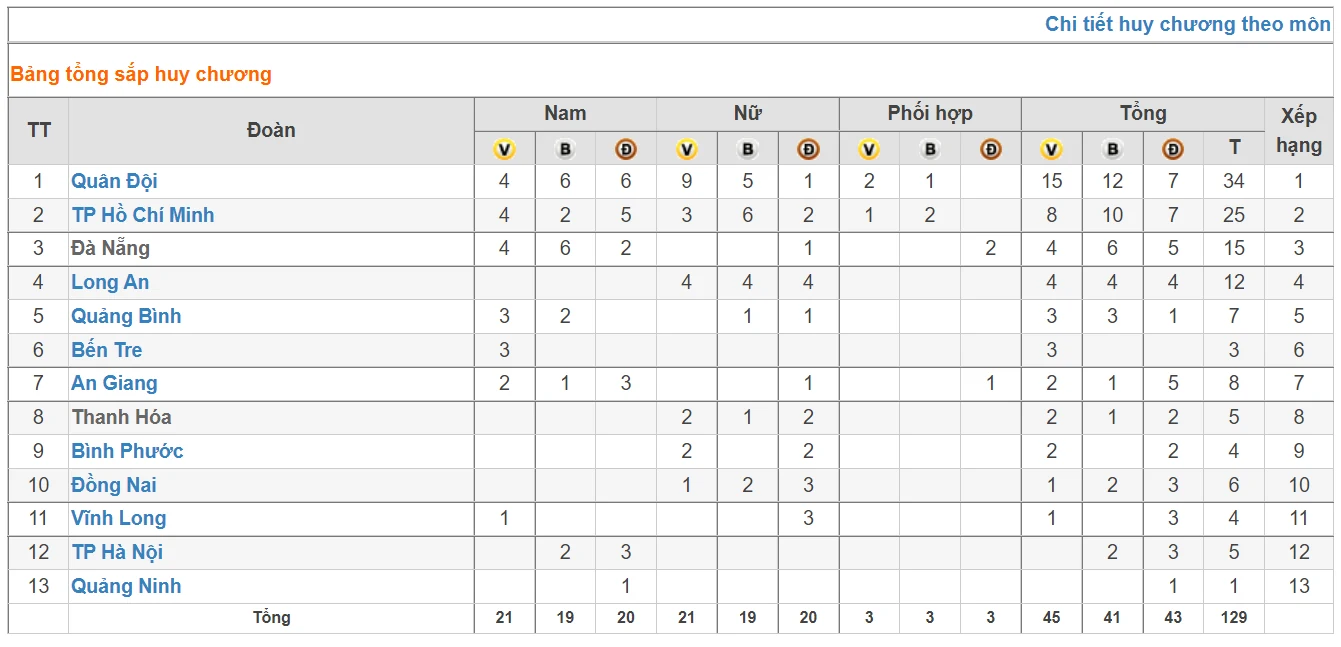The height and width of the screenshot is (647, 1341).
Task: Select the Bến Tre team link
Action: click(107, 350)
